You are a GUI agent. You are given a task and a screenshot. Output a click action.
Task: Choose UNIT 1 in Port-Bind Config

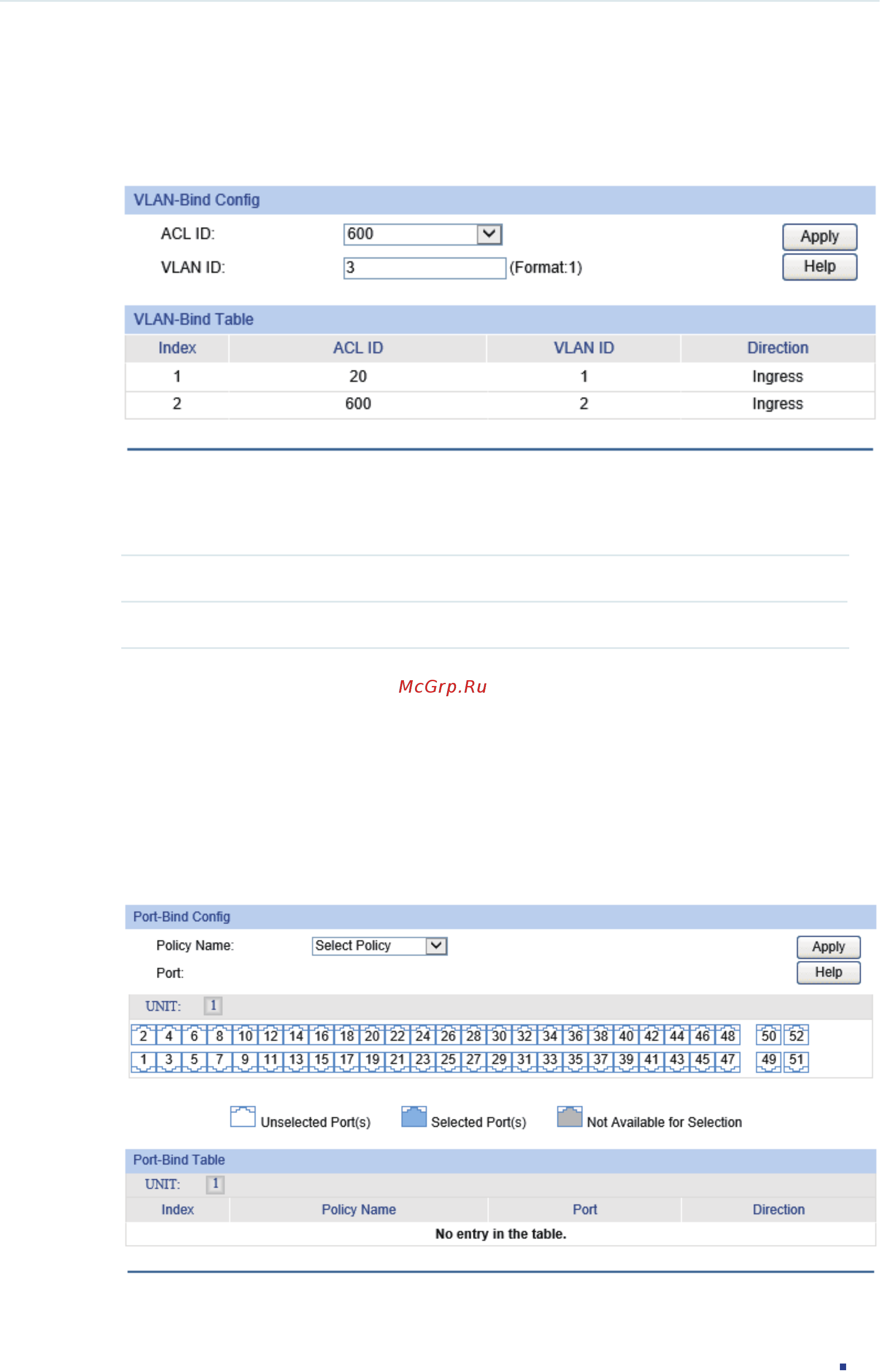(213, 1005)
